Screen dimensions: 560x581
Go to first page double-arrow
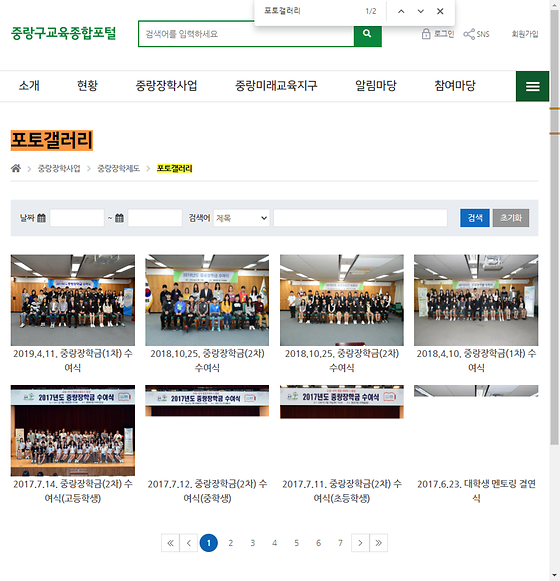(170, 543)
